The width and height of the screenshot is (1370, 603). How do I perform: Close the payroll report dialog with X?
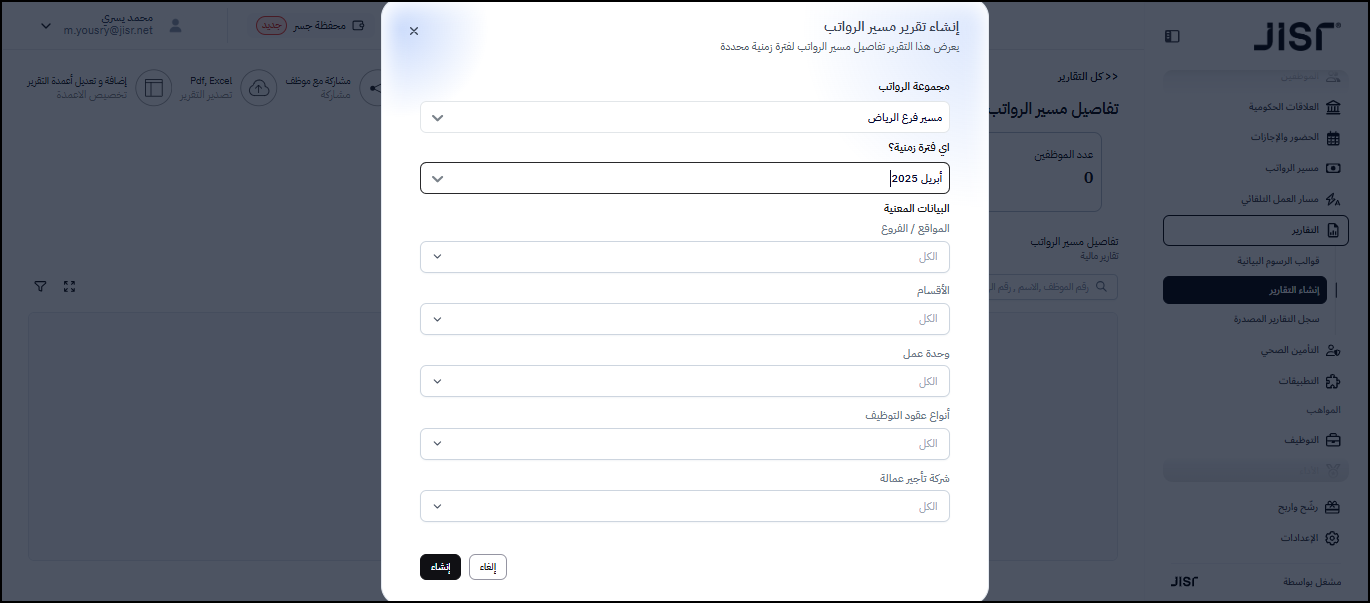(414, 31)
